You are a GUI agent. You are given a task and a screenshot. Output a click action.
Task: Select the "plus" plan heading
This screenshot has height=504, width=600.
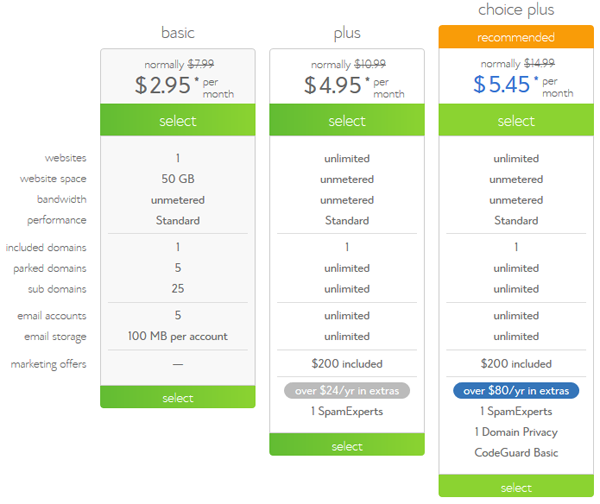click(347, 33)
